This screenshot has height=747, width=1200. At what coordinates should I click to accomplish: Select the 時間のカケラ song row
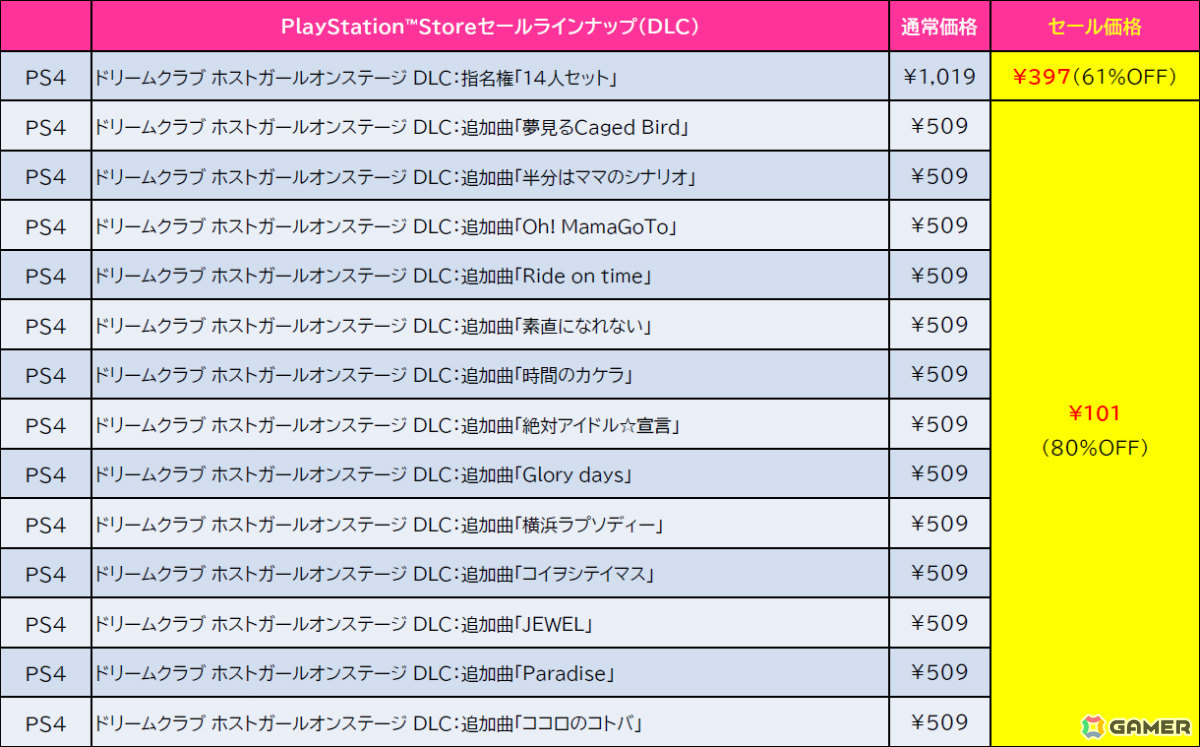[x=490, y=375]
